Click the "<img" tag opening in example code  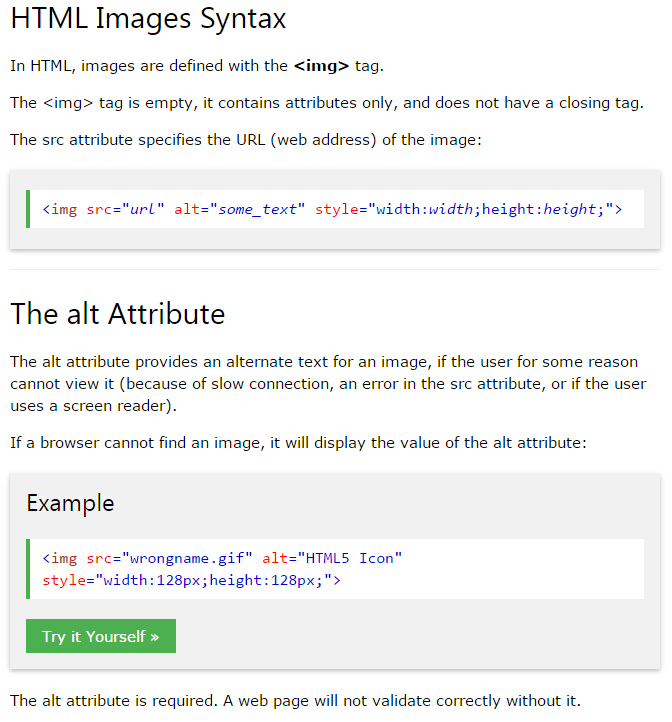59,558
